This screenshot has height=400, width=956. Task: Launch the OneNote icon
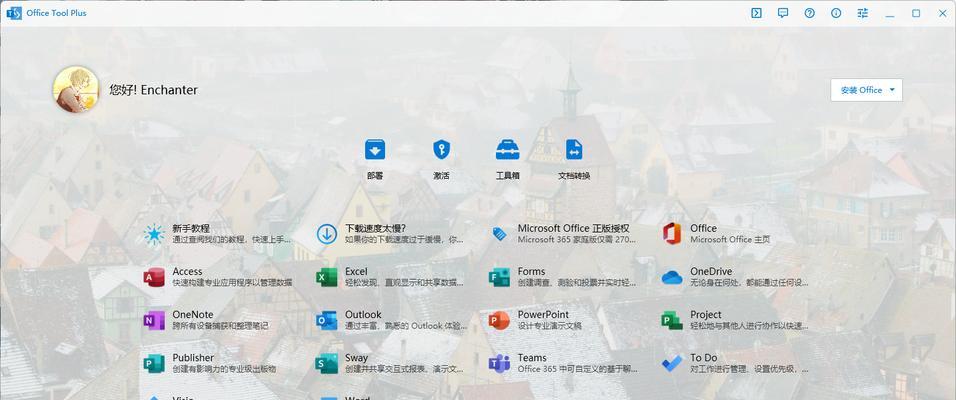tap(154, 320)
